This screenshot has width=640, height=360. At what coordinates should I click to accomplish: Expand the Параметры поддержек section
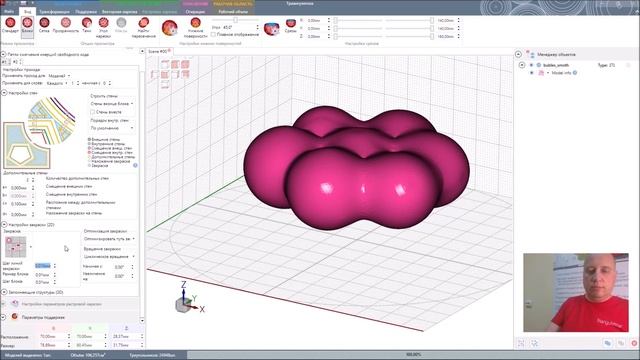(3, 317)
